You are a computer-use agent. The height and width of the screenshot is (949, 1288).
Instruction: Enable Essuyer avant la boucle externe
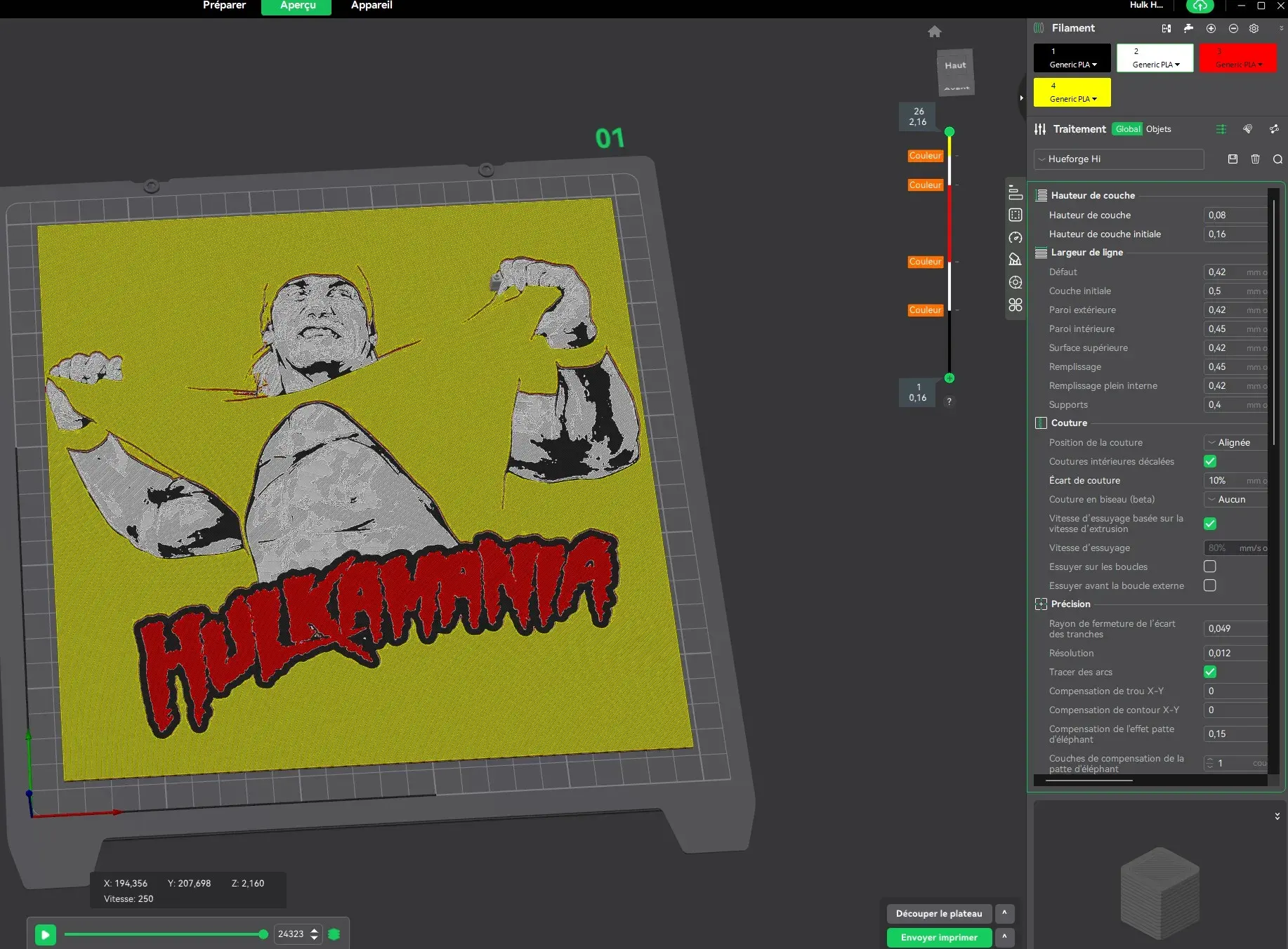(1210, 585)
